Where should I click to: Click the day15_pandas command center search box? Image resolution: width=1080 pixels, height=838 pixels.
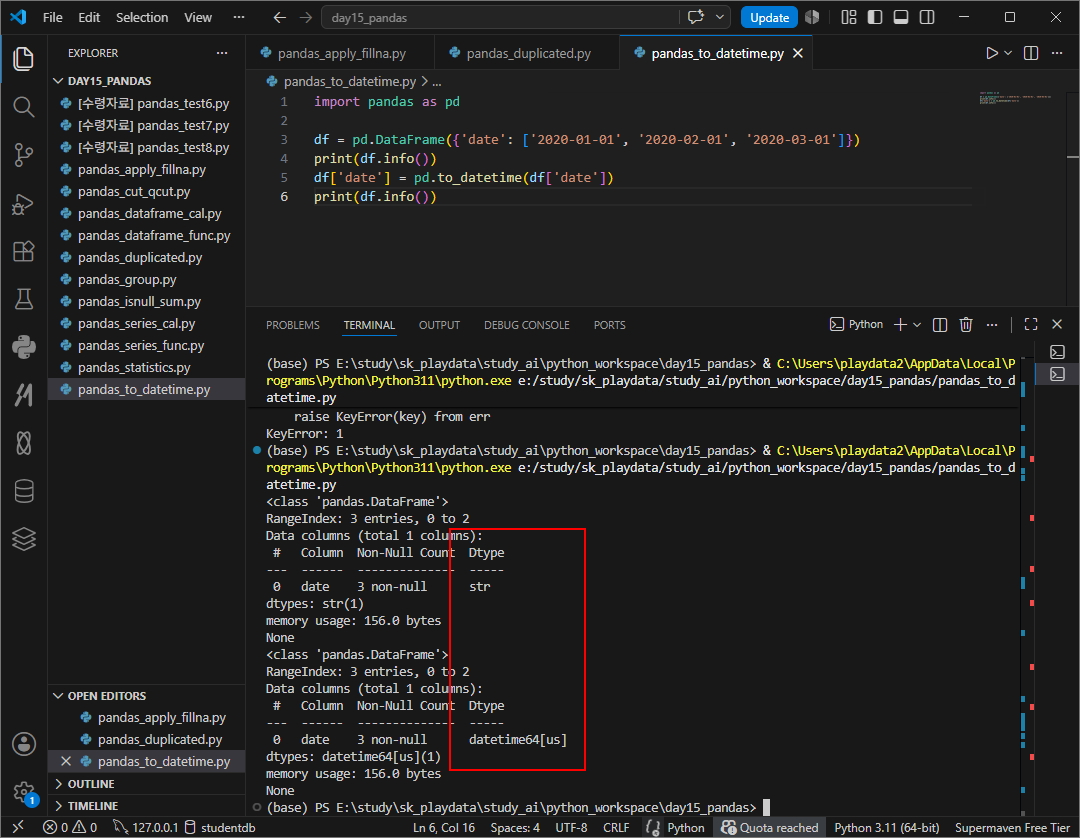tap(501, 17)
